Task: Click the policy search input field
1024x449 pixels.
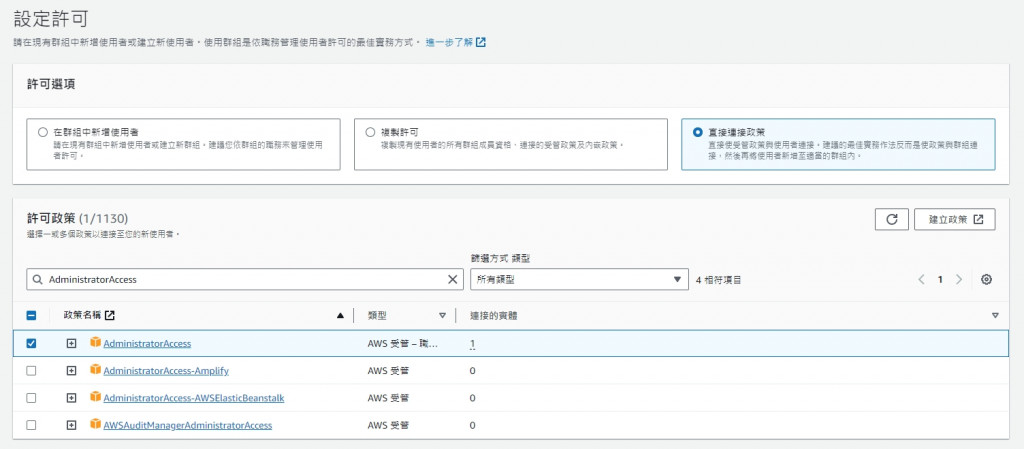Action: tap(245, 279)
